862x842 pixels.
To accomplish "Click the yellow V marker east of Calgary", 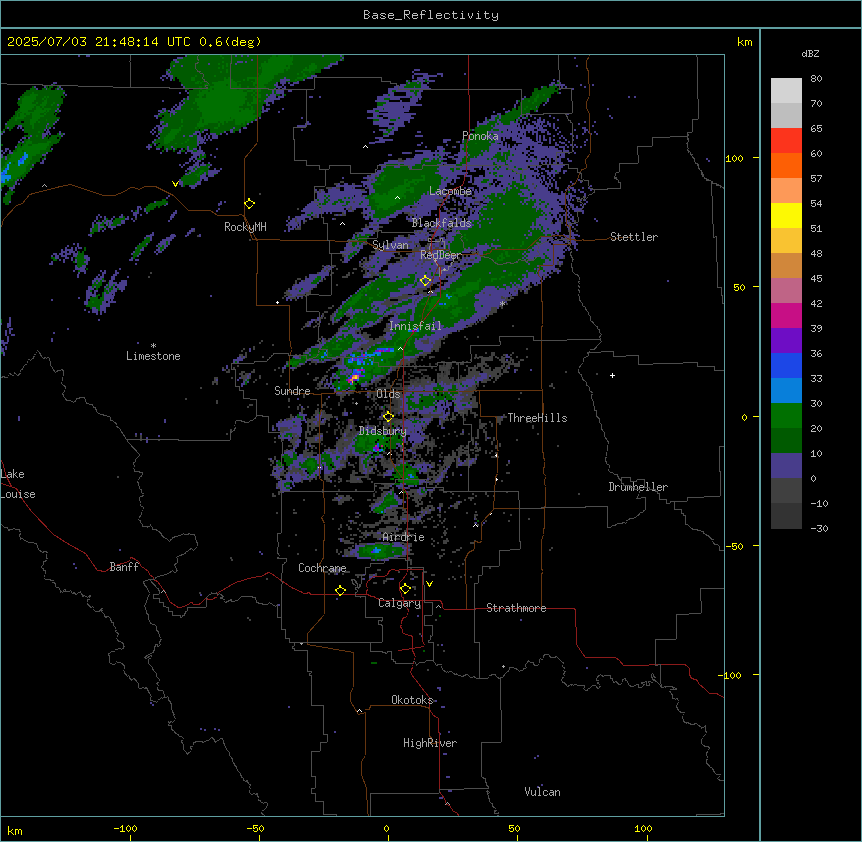I will [x=429, y=584].
